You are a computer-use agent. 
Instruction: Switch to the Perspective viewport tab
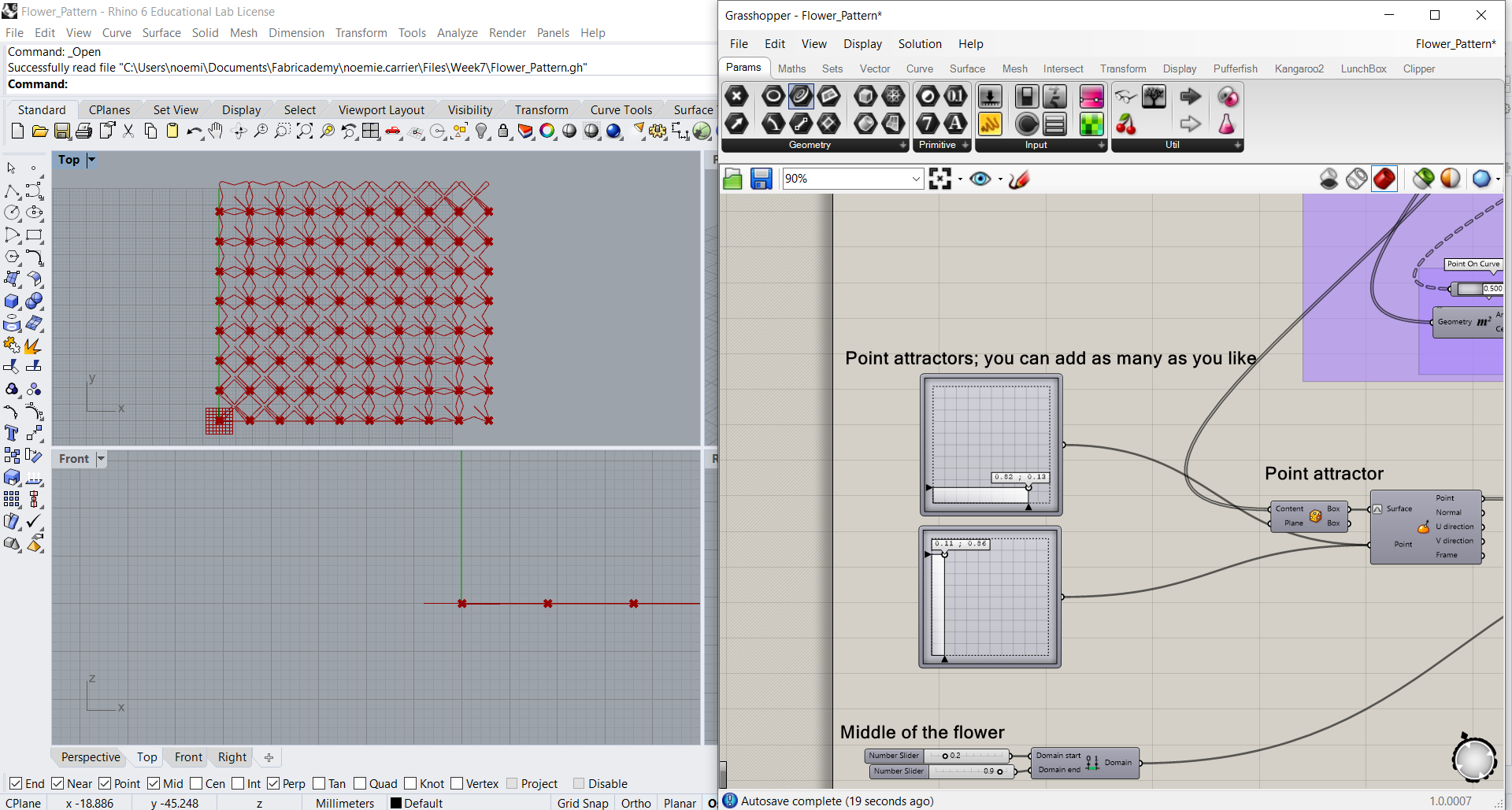point(91,757)
